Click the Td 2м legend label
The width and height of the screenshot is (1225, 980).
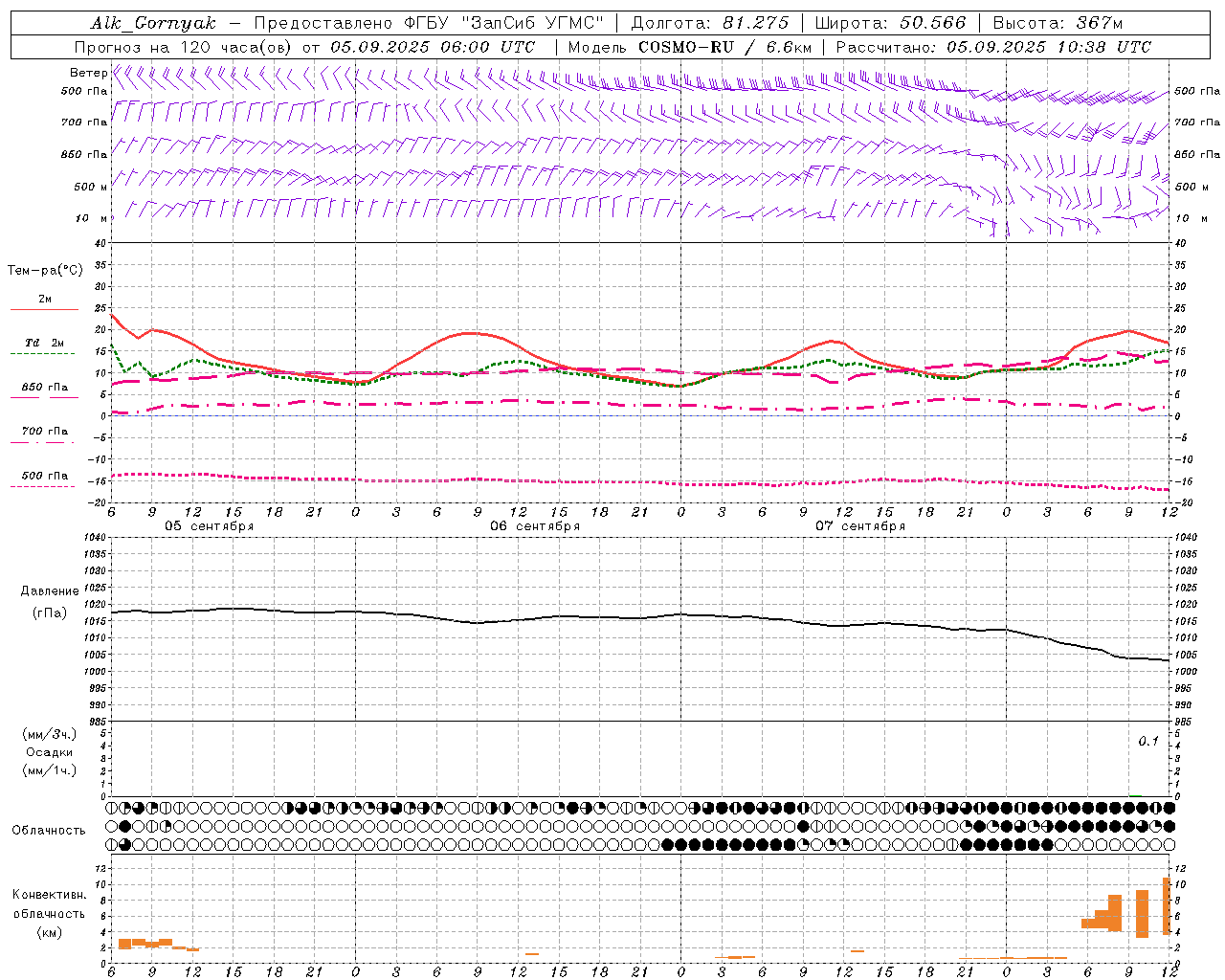tap(45, 343)
